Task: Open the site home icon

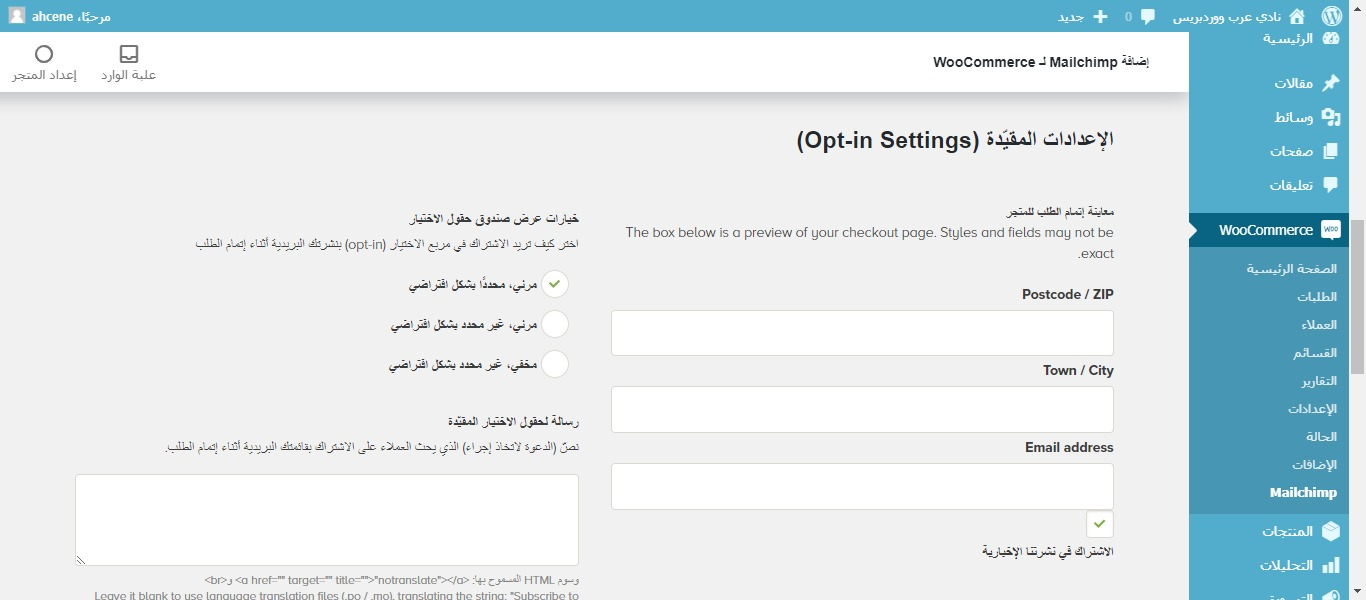Action: 1297,16
